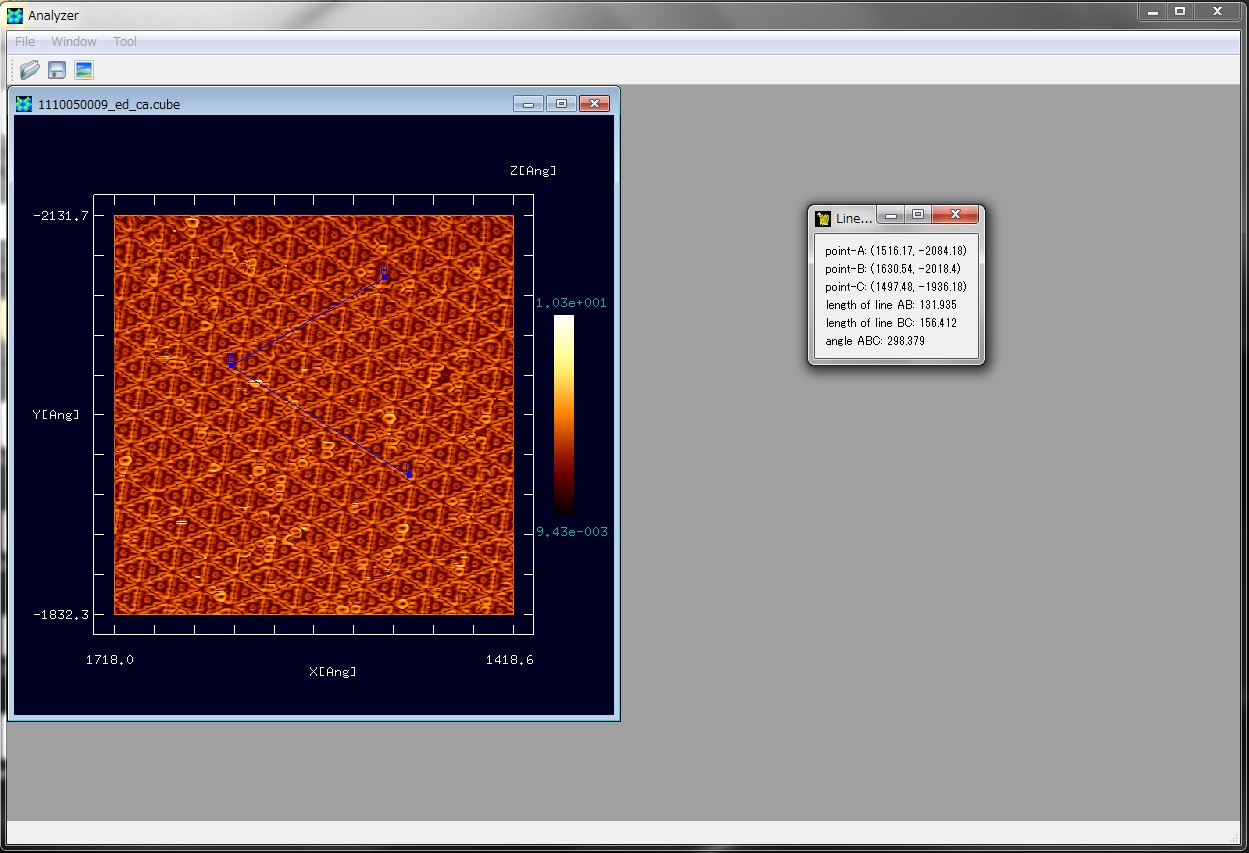The image size is (1249, 853).
Task: Close the Line measurement window
Action: coord(955,215)
